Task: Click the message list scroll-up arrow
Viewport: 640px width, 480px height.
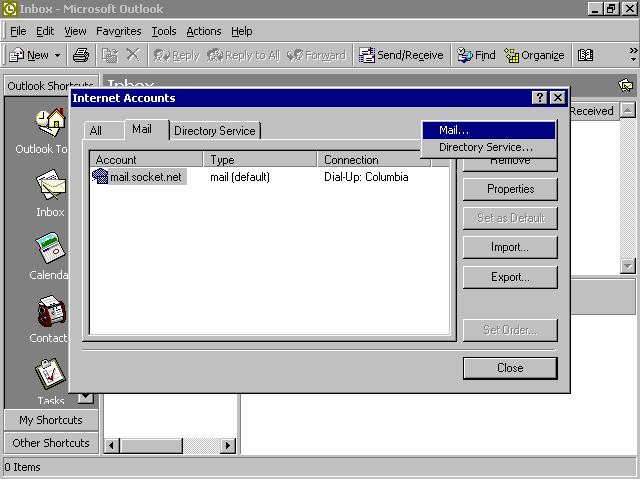Action: coord(628,110)
